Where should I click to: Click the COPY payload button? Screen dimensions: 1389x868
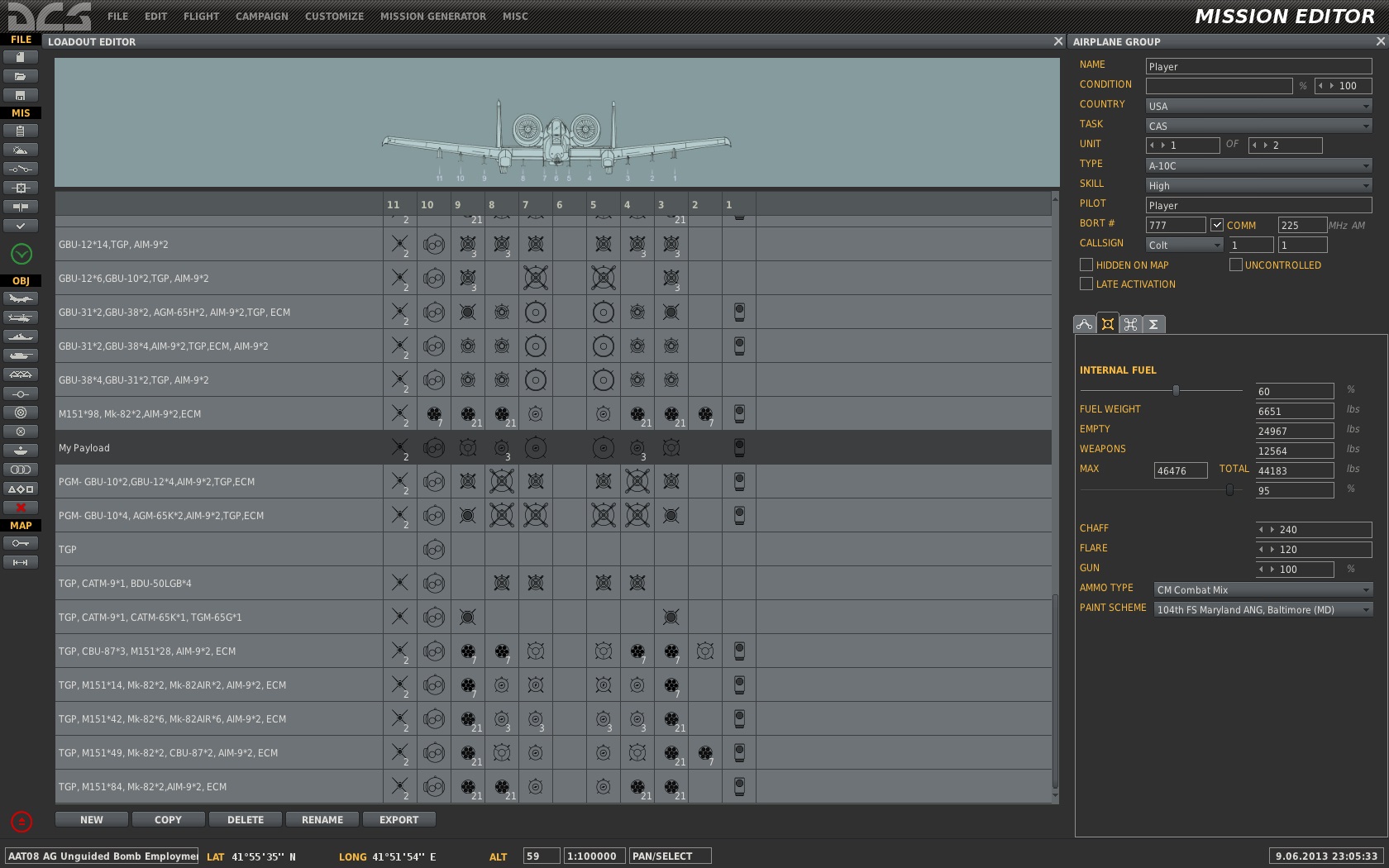pos(168,819)
